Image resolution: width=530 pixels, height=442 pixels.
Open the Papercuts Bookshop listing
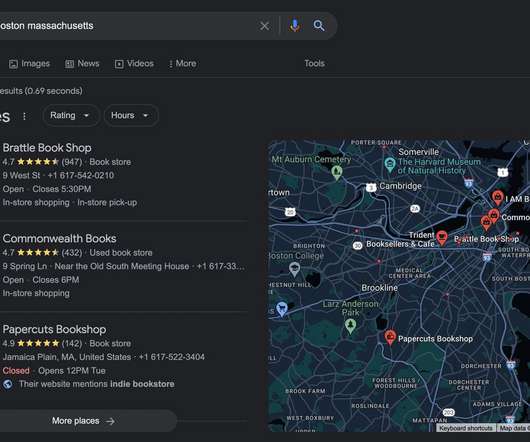click(x=54, y=329)
